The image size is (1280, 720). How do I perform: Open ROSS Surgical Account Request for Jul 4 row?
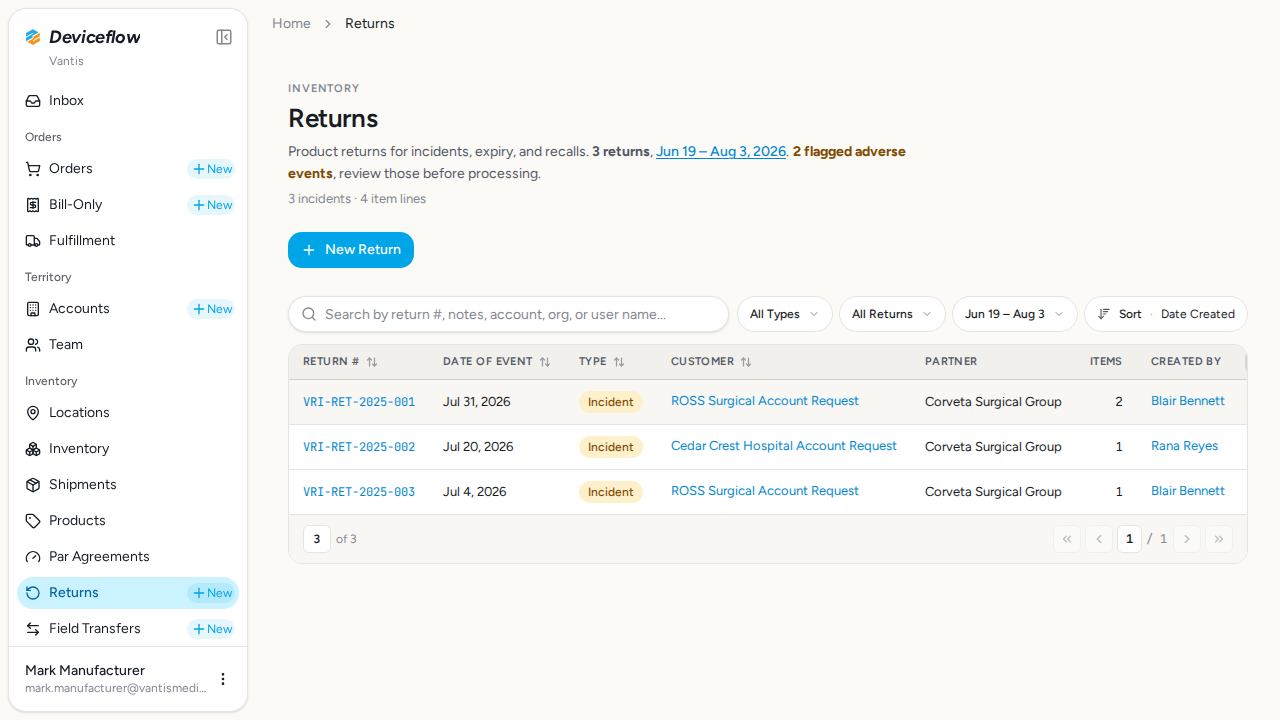pyautogui.click(x=765, y=491)
